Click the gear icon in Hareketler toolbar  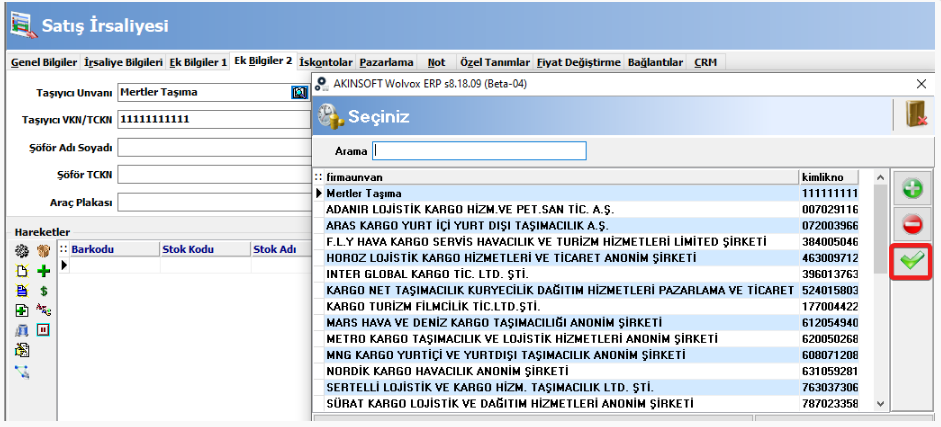pyautogui.click(x=22, y=251)
